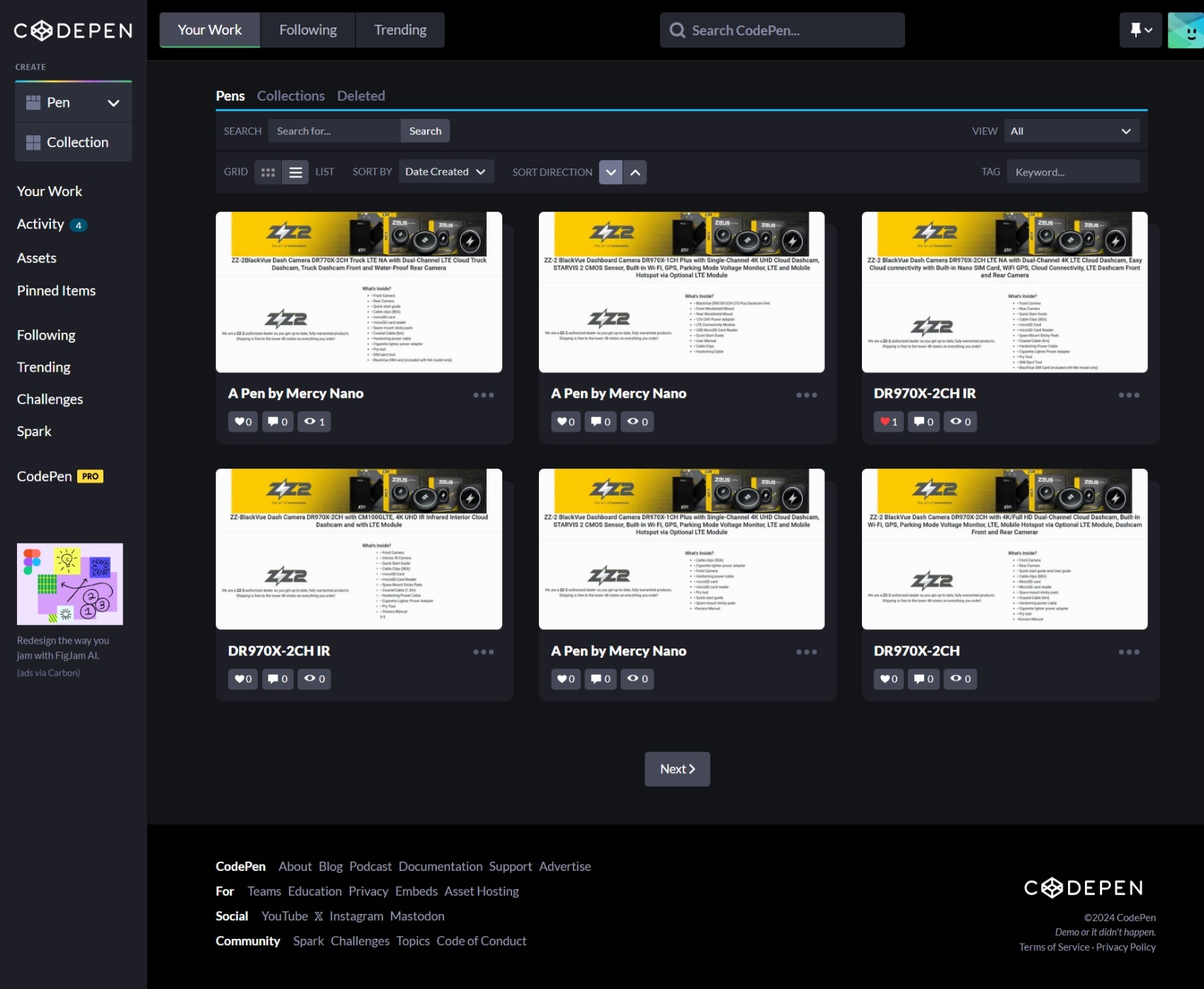Select the Collections tab

click(x=290, y=96)
